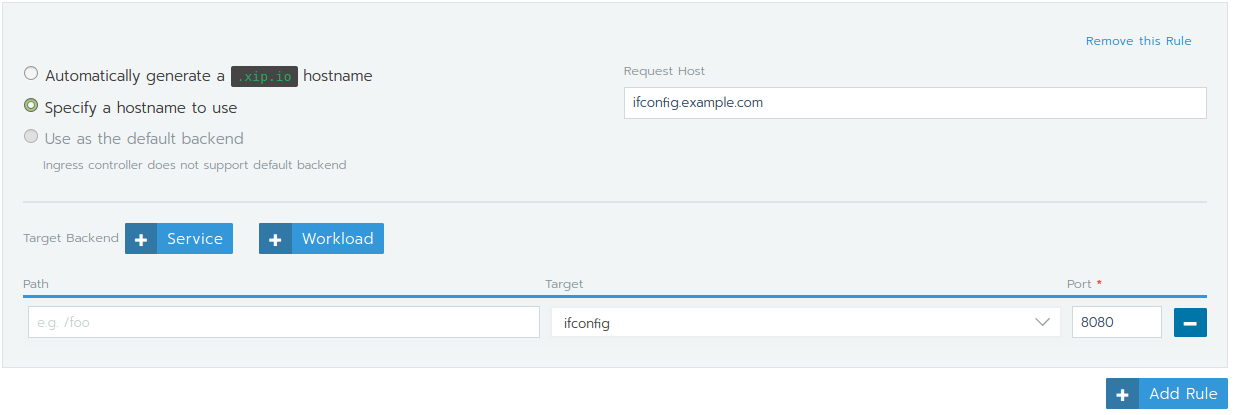This screenshot has width=1234, height=415.
Task: Click the Path field with /foo placeholder
Action: pyautogui.click(x=283, y=322)
